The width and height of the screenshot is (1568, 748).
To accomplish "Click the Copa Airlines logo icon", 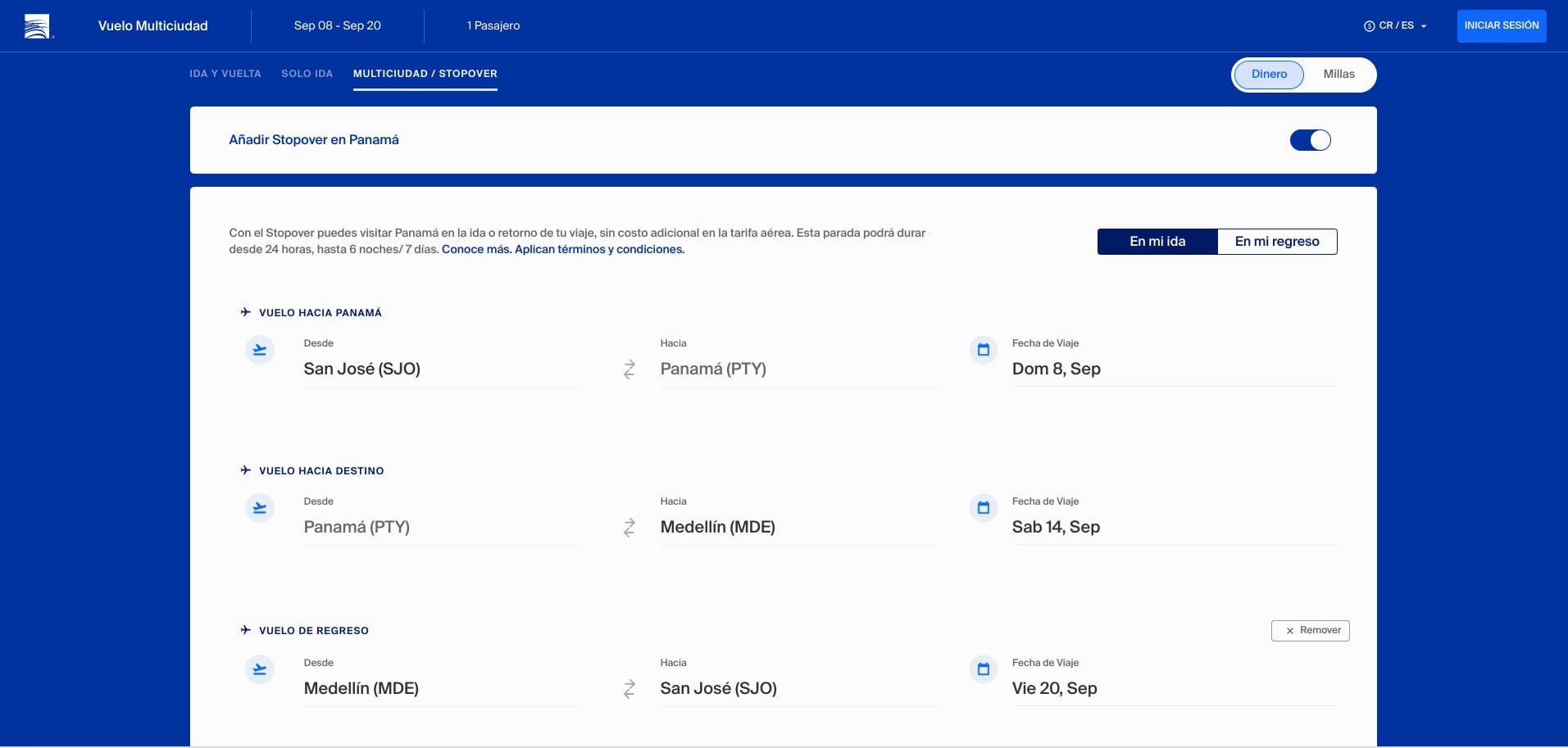I will (x=37, y=26).
